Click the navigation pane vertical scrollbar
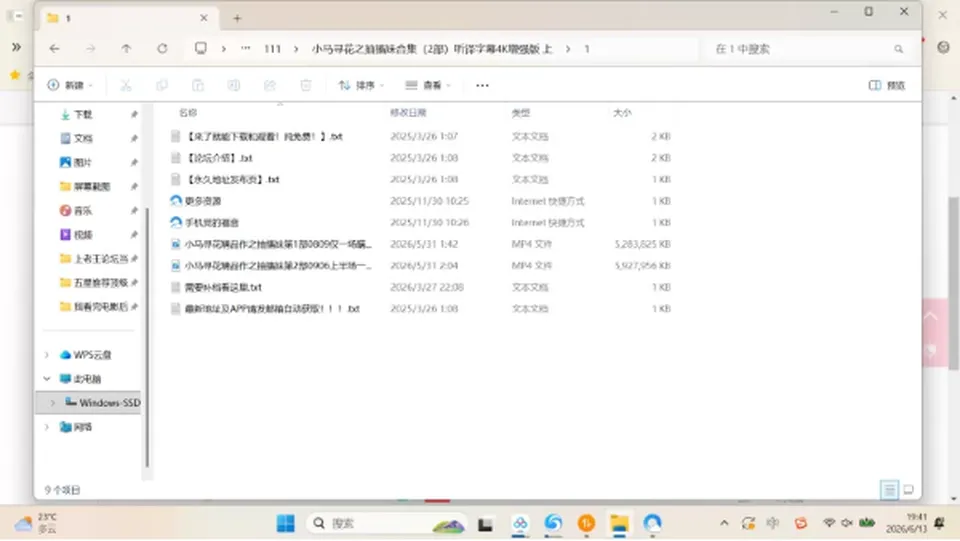Screen dimensions: 960x541 click(x=147, y=337)
